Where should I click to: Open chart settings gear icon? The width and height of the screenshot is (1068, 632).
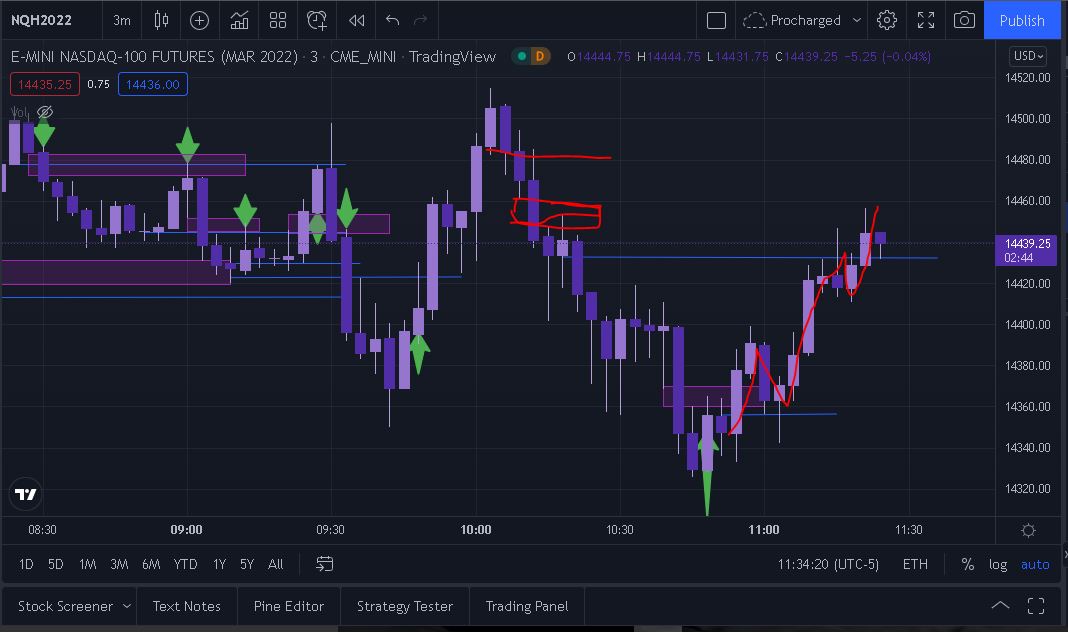click(887, 20)
